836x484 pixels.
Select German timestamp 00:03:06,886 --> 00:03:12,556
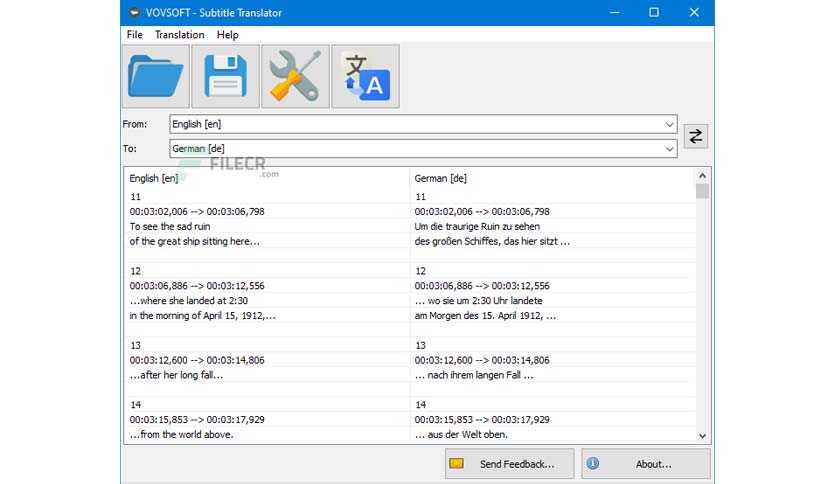click(482, 286)
